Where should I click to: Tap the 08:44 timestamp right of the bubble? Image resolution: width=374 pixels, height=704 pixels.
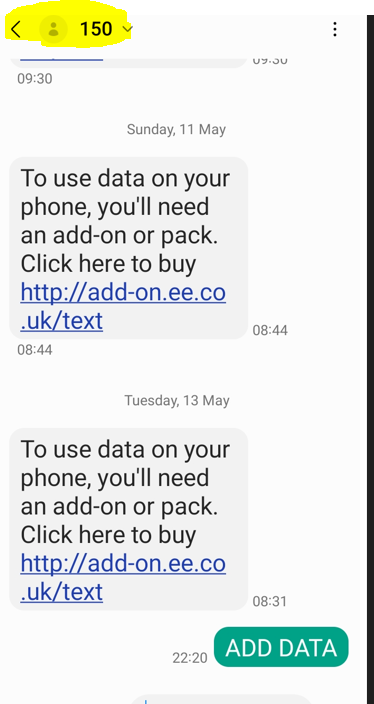click(270, 330)
